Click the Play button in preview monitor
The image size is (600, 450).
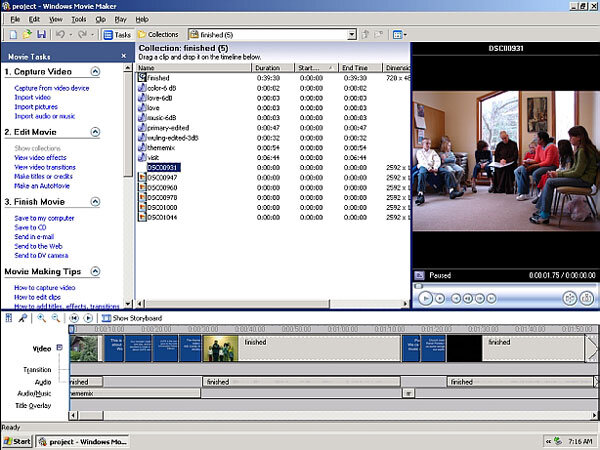(425, 298)
